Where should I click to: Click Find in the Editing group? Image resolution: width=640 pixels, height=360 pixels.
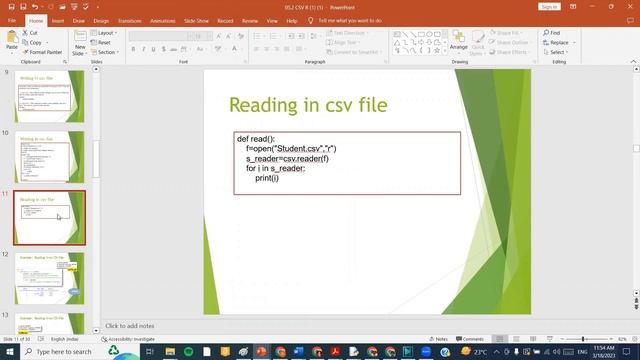tap(552, 33)
